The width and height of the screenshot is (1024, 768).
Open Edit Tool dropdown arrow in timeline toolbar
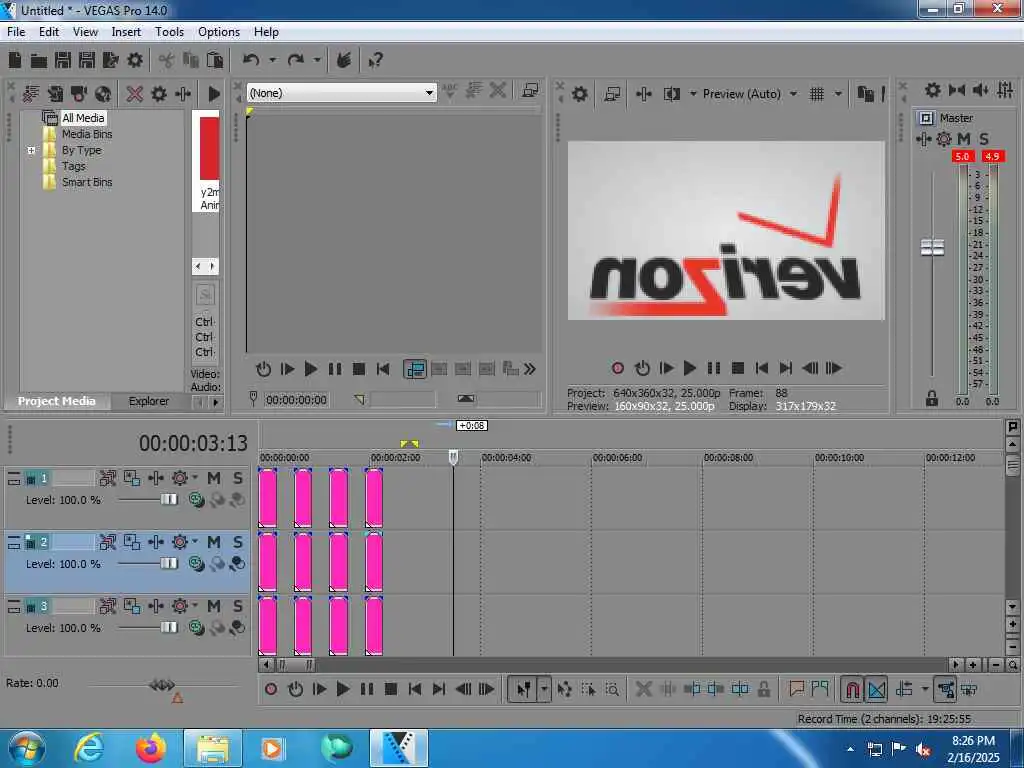[543, 689]
